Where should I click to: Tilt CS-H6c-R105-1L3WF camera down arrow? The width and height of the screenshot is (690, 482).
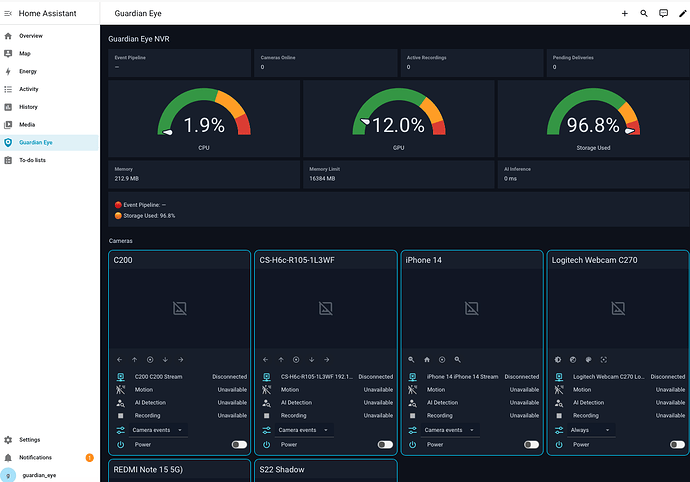click(x=312, y=360)
